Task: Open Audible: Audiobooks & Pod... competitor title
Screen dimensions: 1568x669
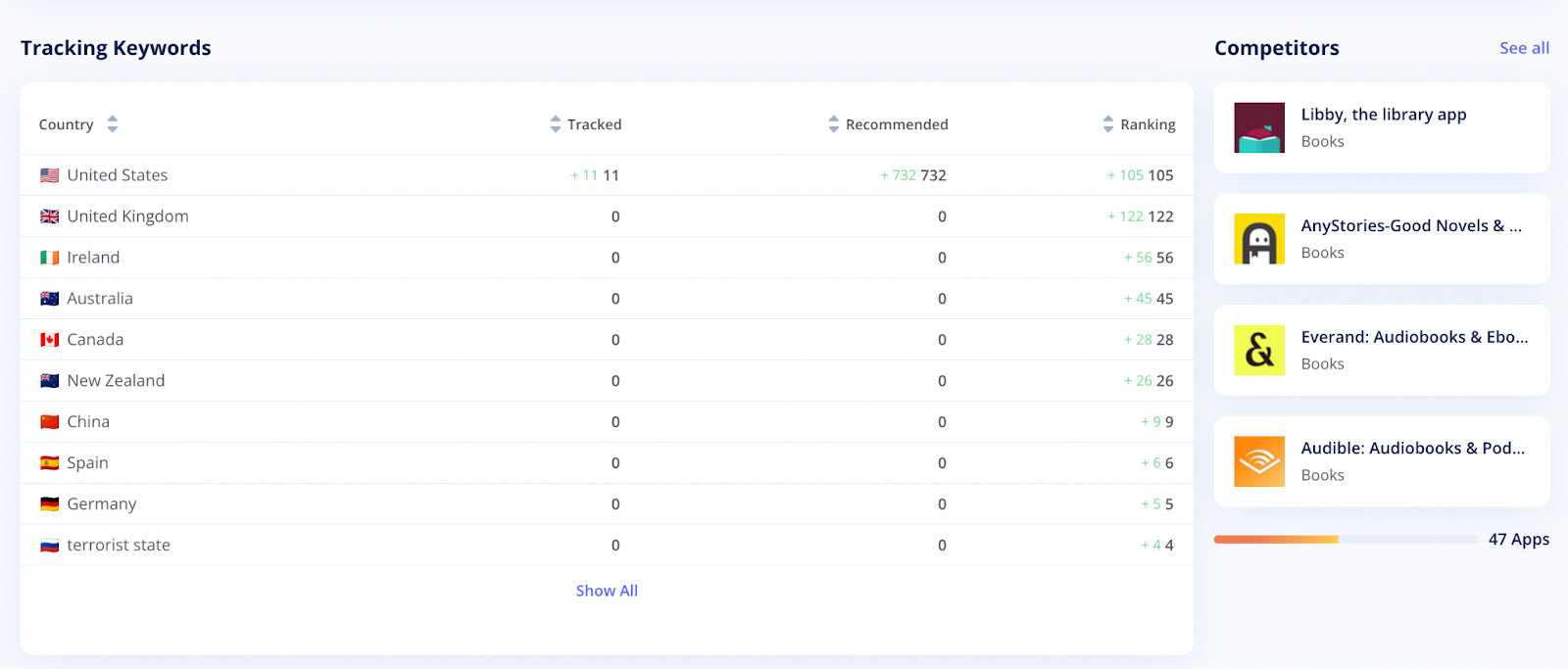Action: click(1412, 449)
